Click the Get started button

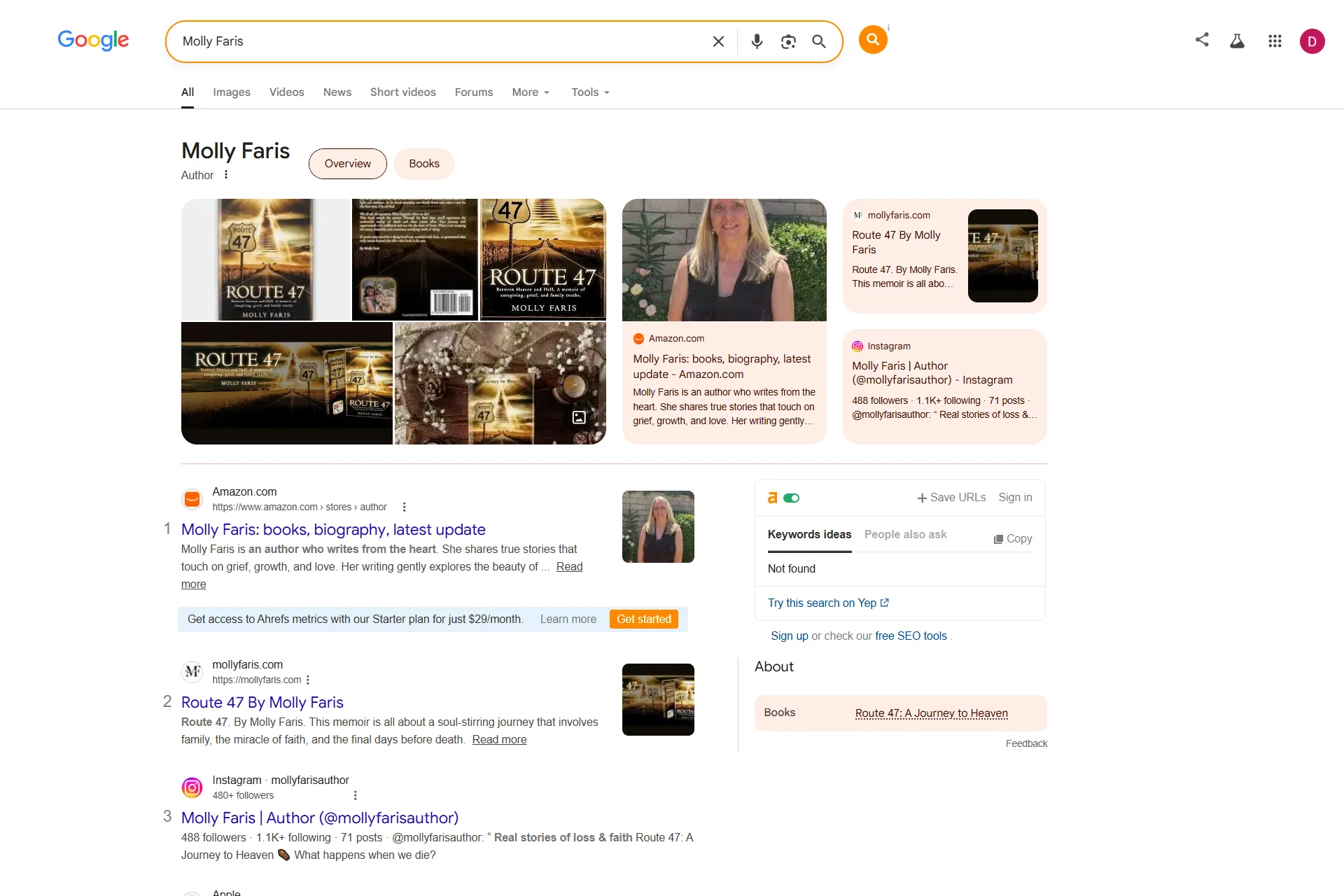pos(644,619)
